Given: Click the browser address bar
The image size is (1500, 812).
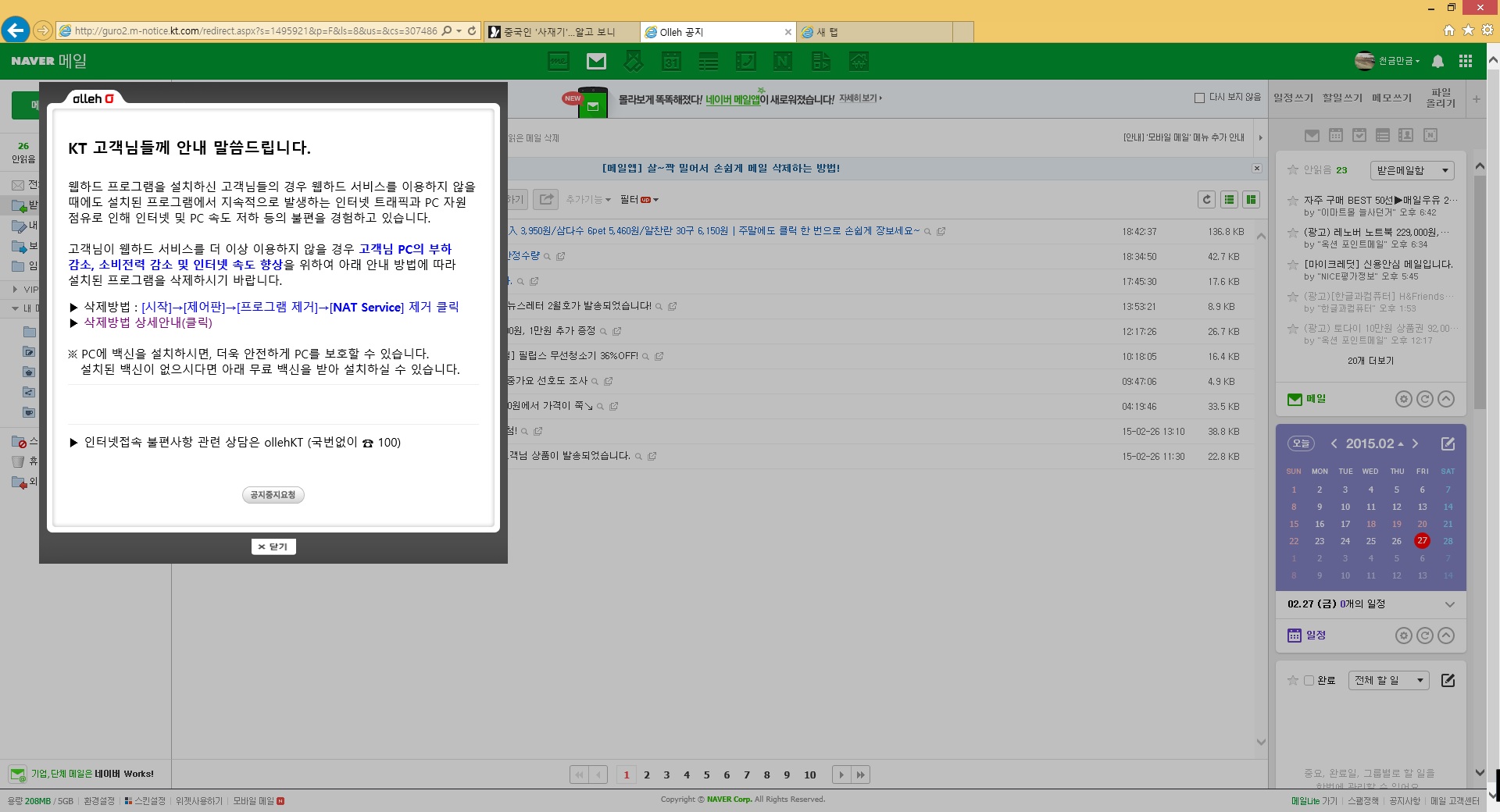Looking at the screenshot, I should pyautogui.click(x=256, y=31).
